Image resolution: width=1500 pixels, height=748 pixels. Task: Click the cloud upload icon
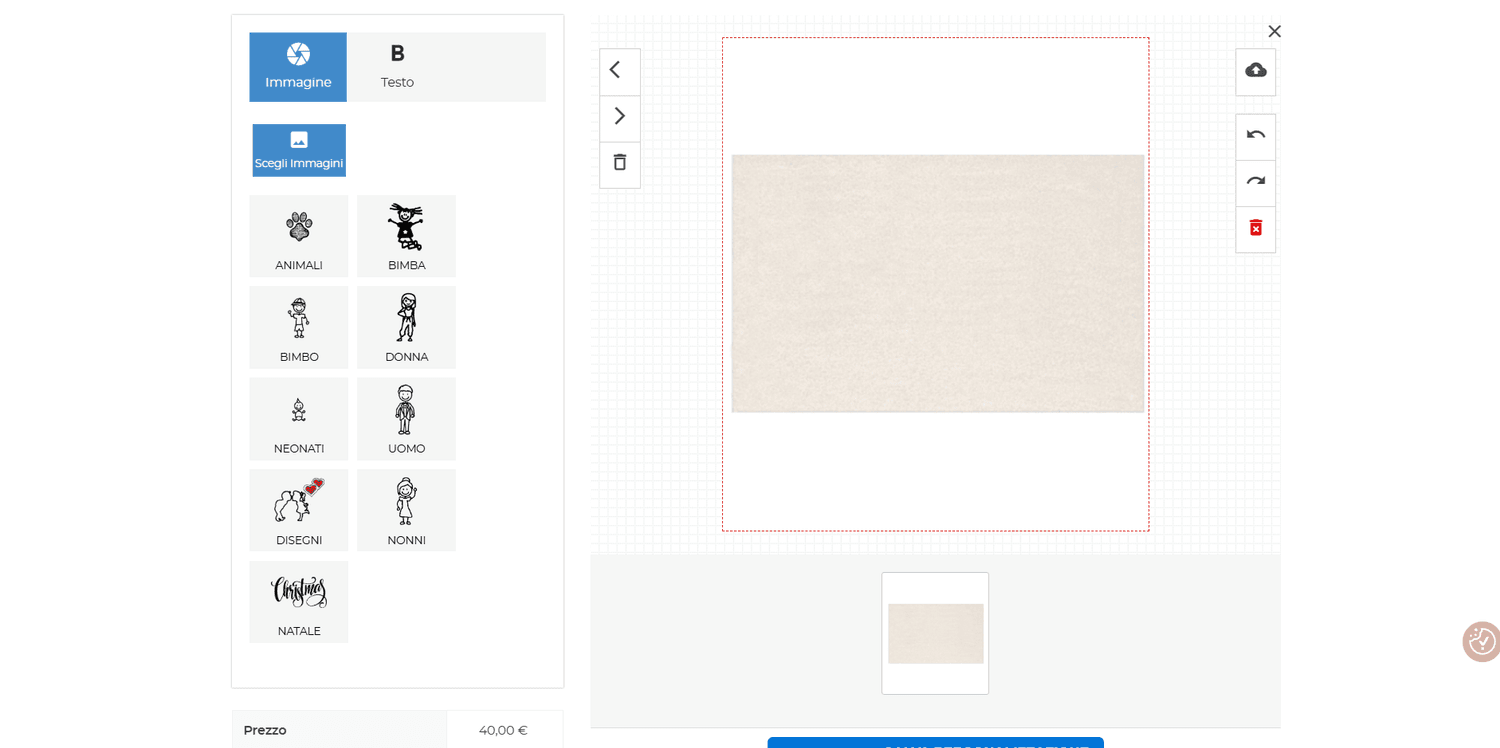pos(1255,71)
